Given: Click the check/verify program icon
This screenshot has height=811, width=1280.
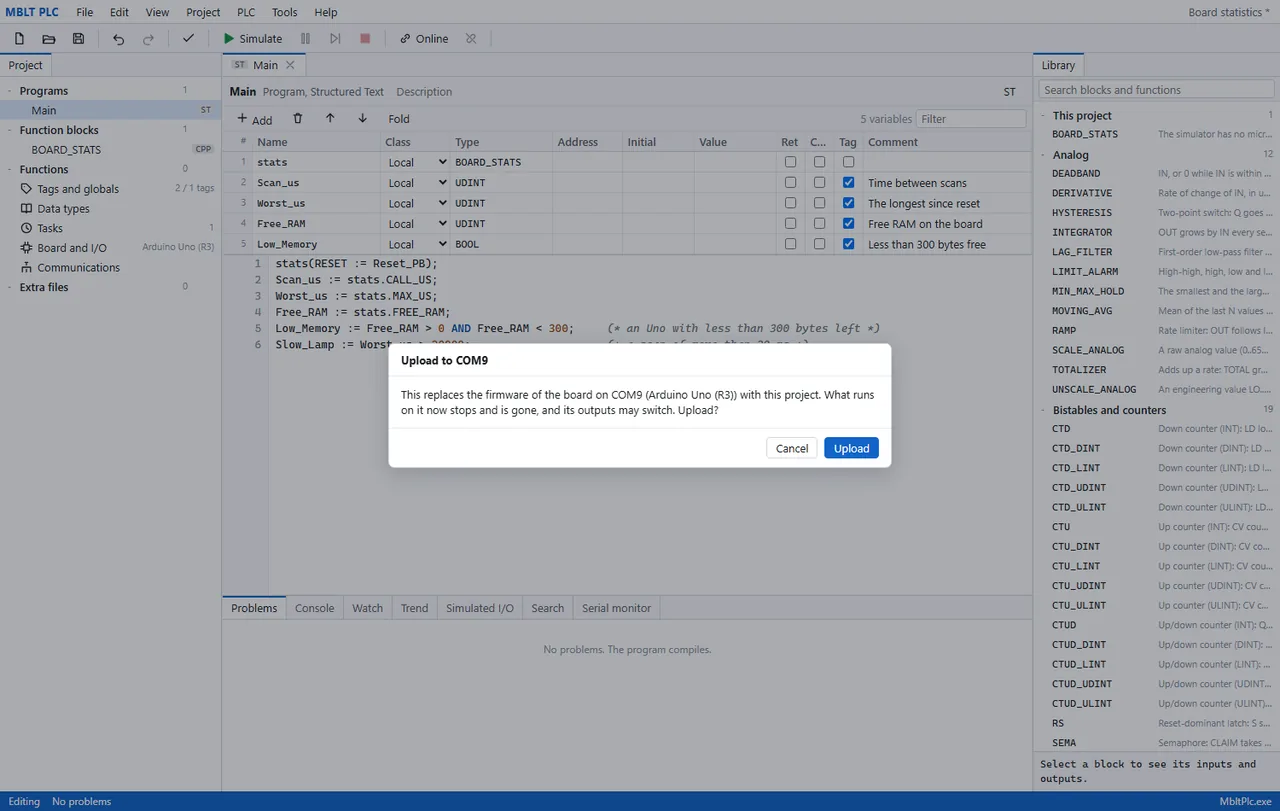Looking at the screenshot, I should click(188, 39).
